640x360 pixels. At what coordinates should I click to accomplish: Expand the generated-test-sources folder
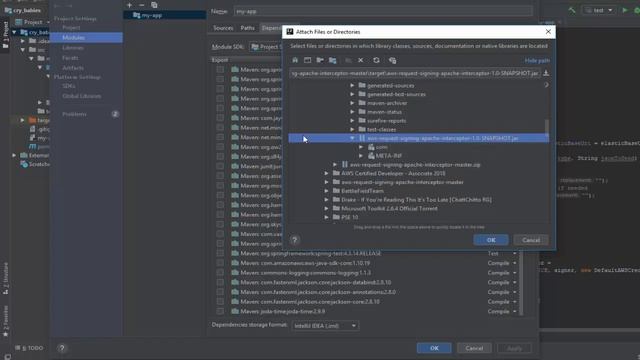tap(352, 94)
